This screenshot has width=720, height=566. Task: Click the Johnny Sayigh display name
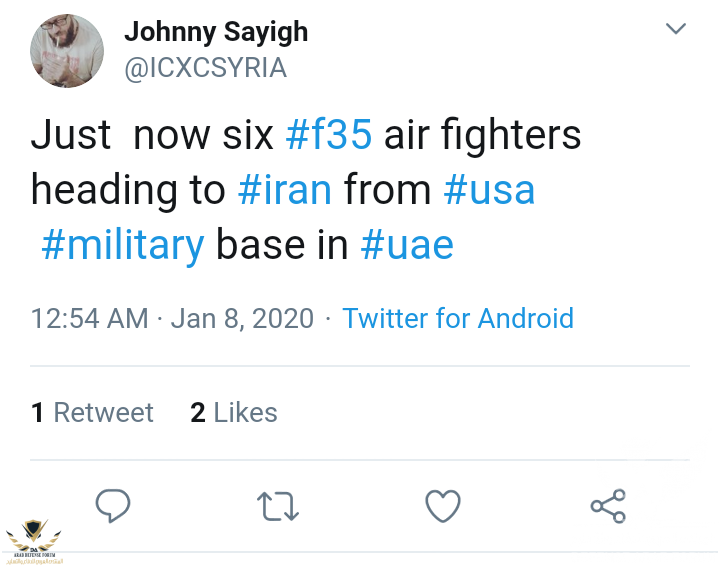tap(216, 32)
